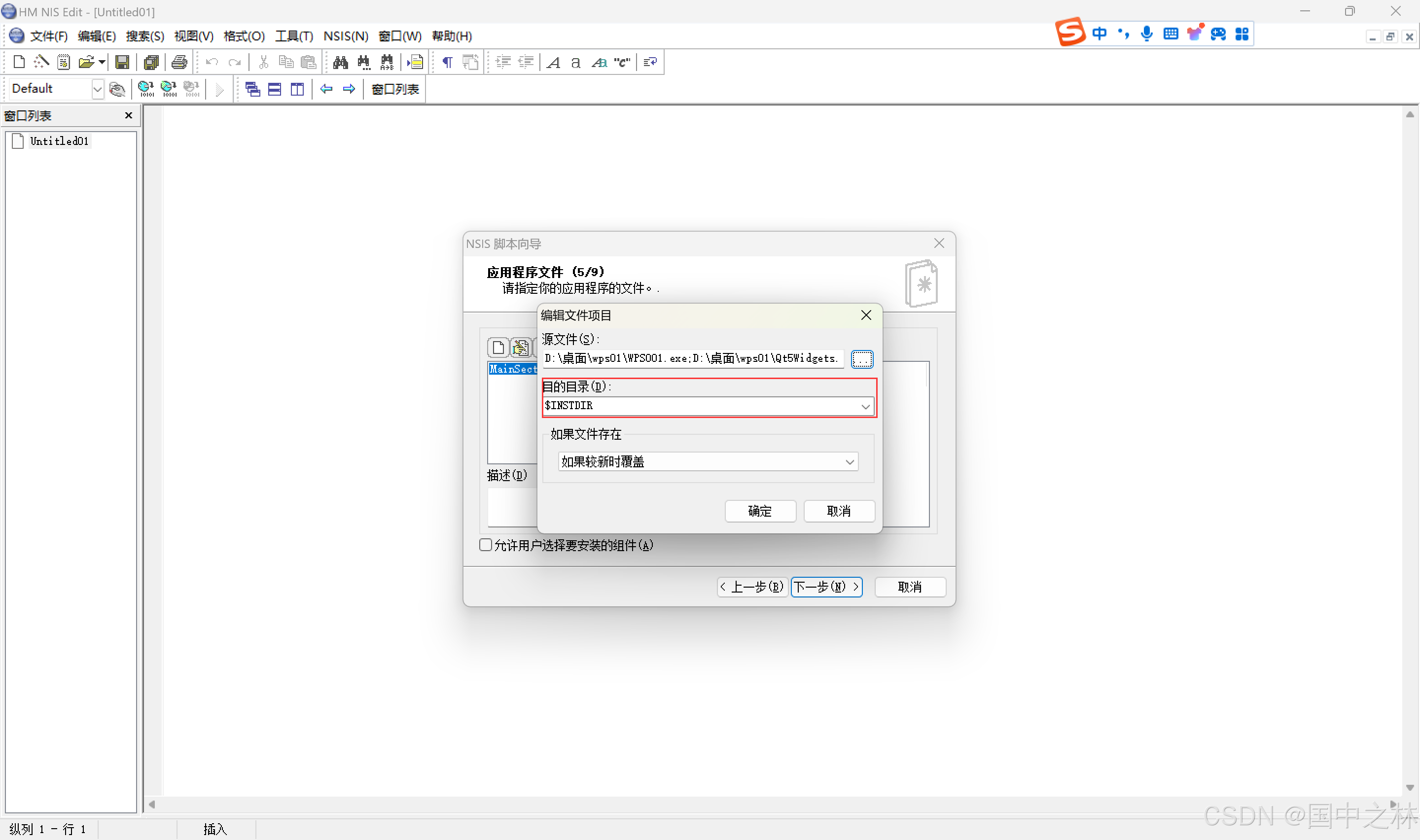Find next with binoculars-dots icon

[364, 62]
